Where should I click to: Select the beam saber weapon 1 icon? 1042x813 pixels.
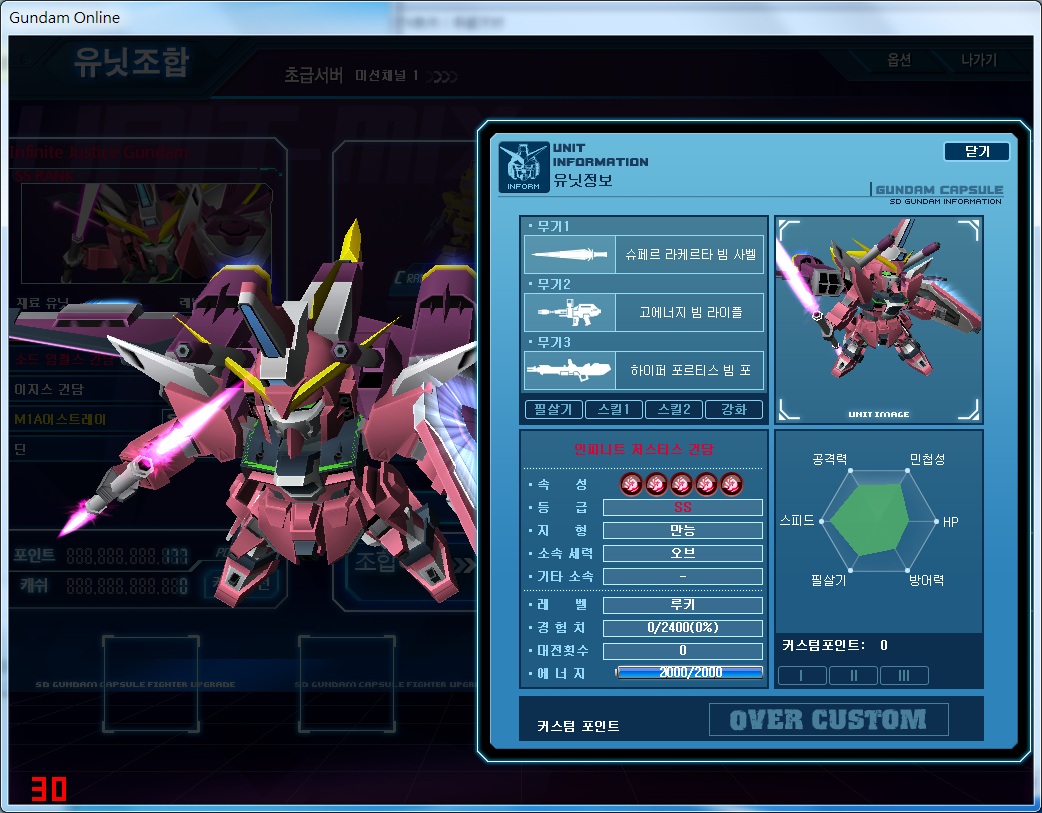click(570, 254)
